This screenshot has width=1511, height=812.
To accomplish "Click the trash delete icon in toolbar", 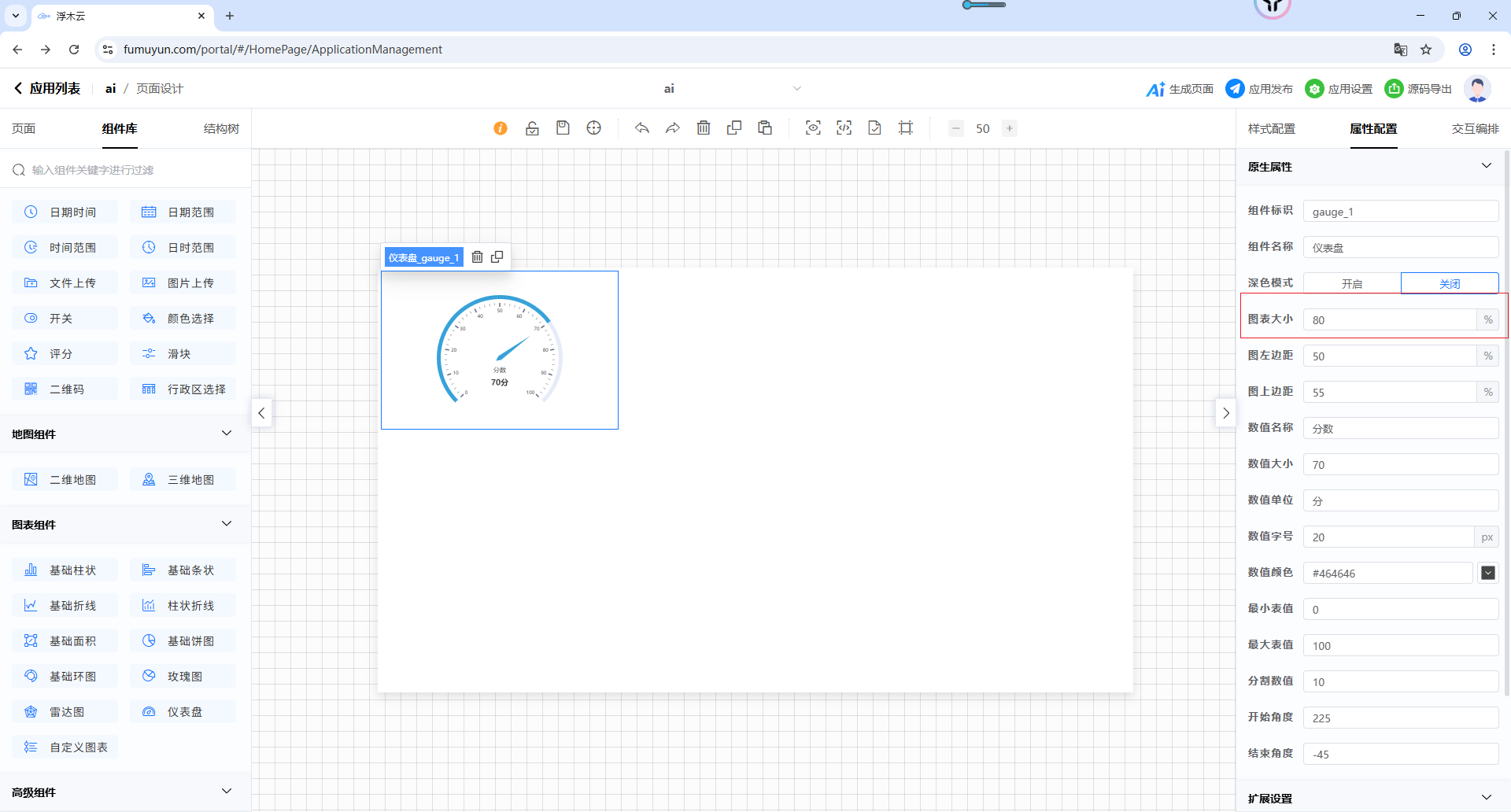I will (704, 128).
